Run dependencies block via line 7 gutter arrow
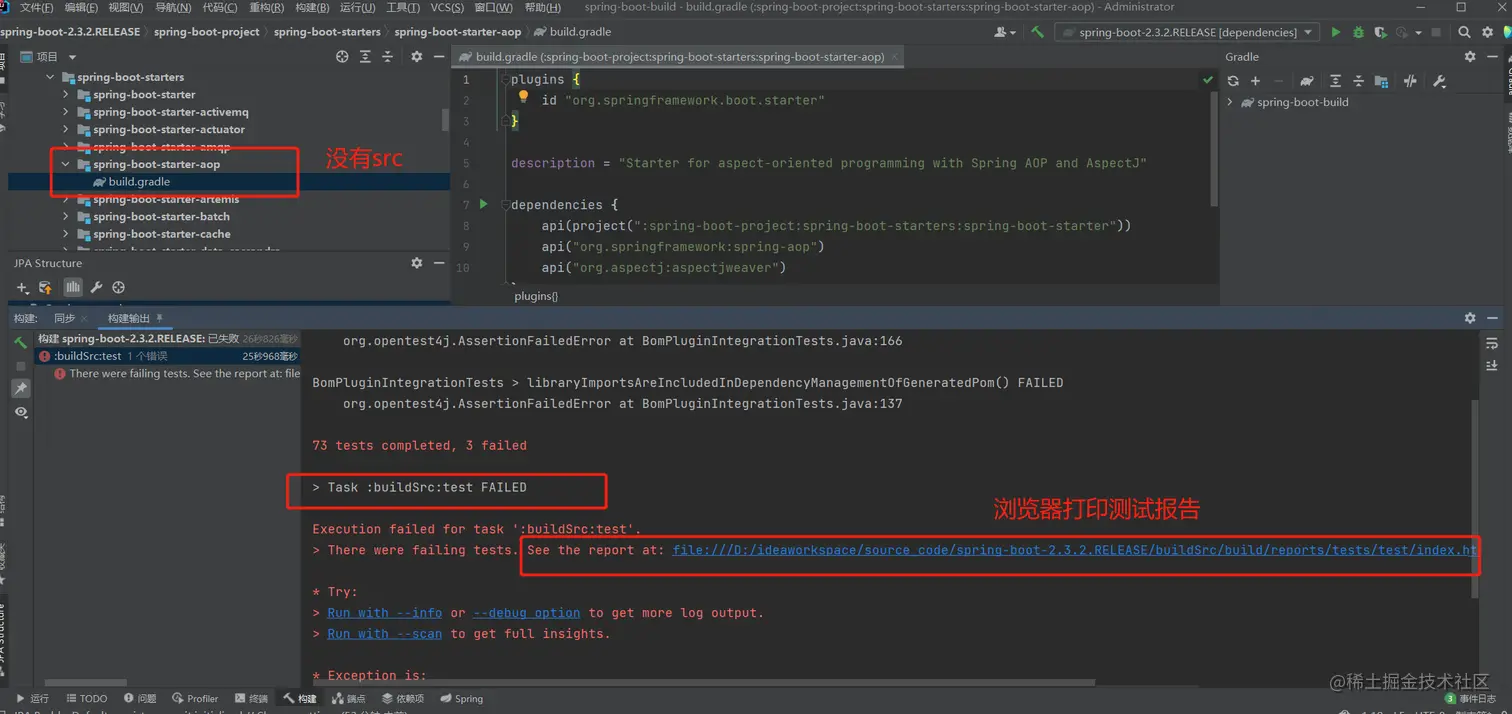The image size is (1512, 714). click(x=484, y=204)
